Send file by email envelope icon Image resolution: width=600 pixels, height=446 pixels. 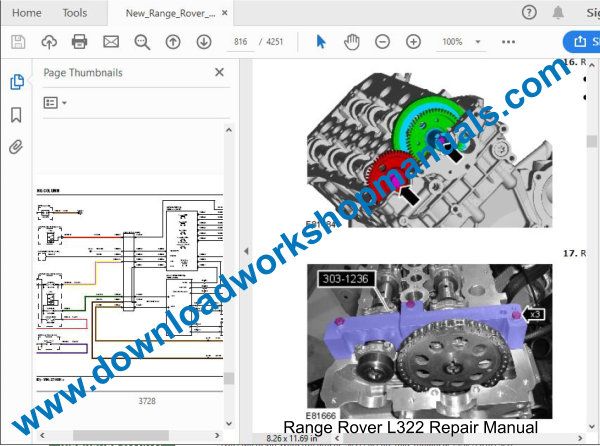point(111,42)
